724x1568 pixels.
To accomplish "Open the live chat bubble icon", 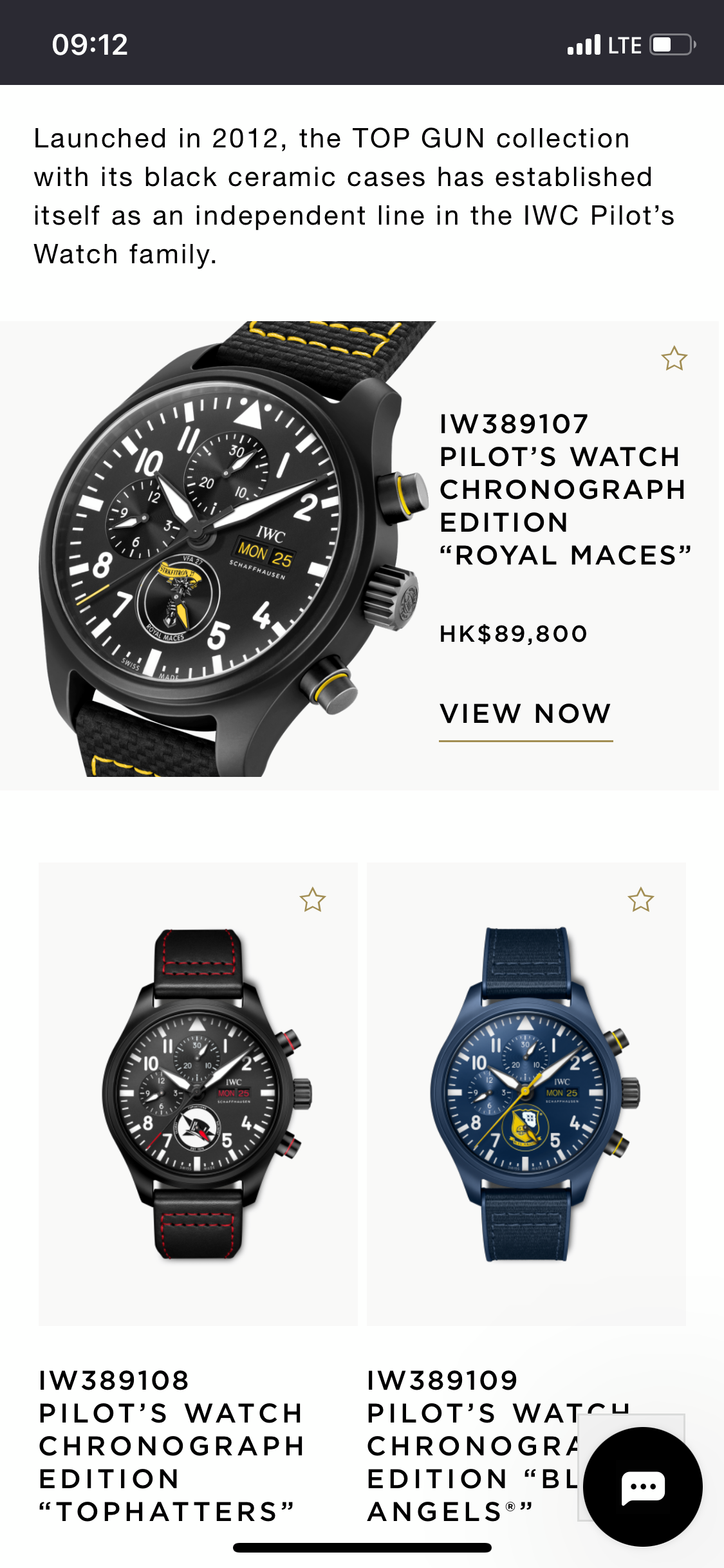I will pyautogui.click(x=643, y=1486).
